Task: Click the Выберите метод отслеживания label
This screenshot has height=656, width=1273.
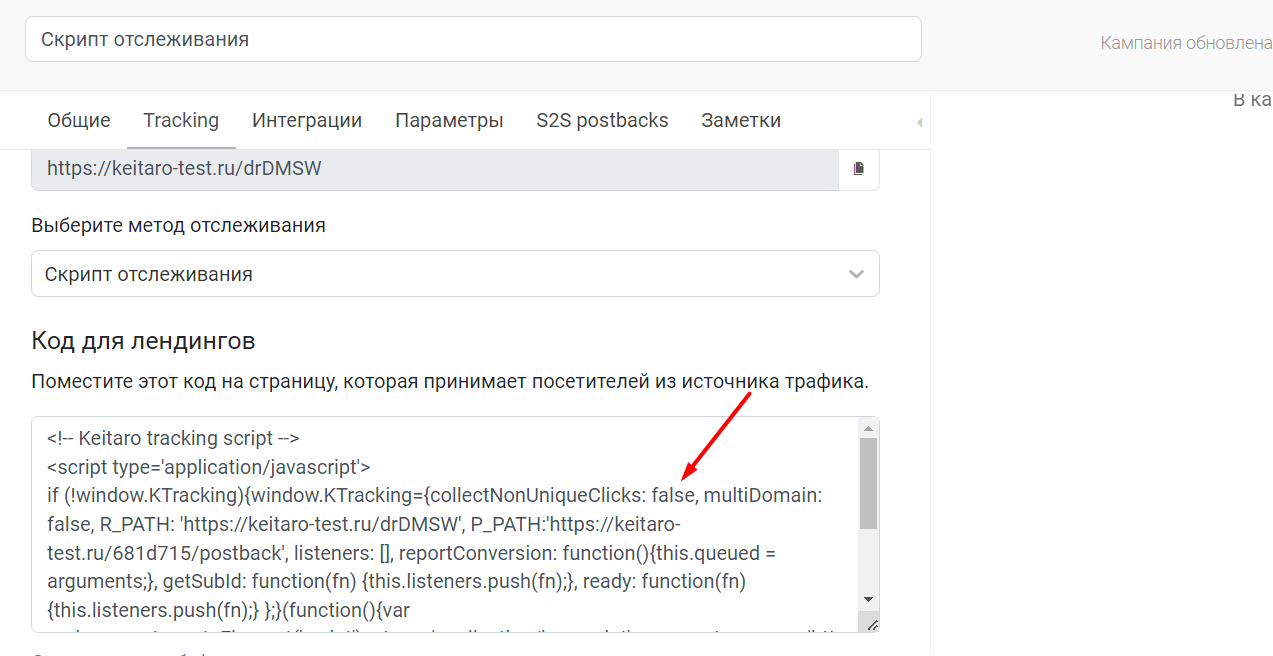Action: pos(178,225)
